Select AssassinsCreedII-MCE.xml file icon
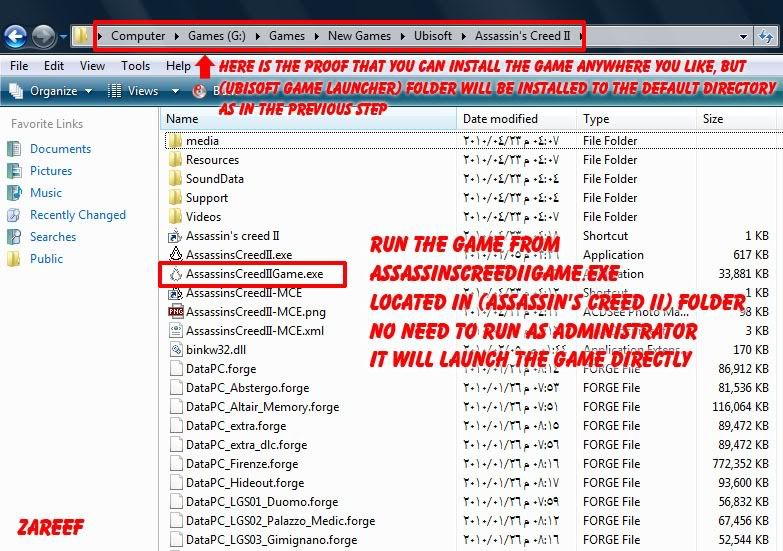 coord(175,331)
